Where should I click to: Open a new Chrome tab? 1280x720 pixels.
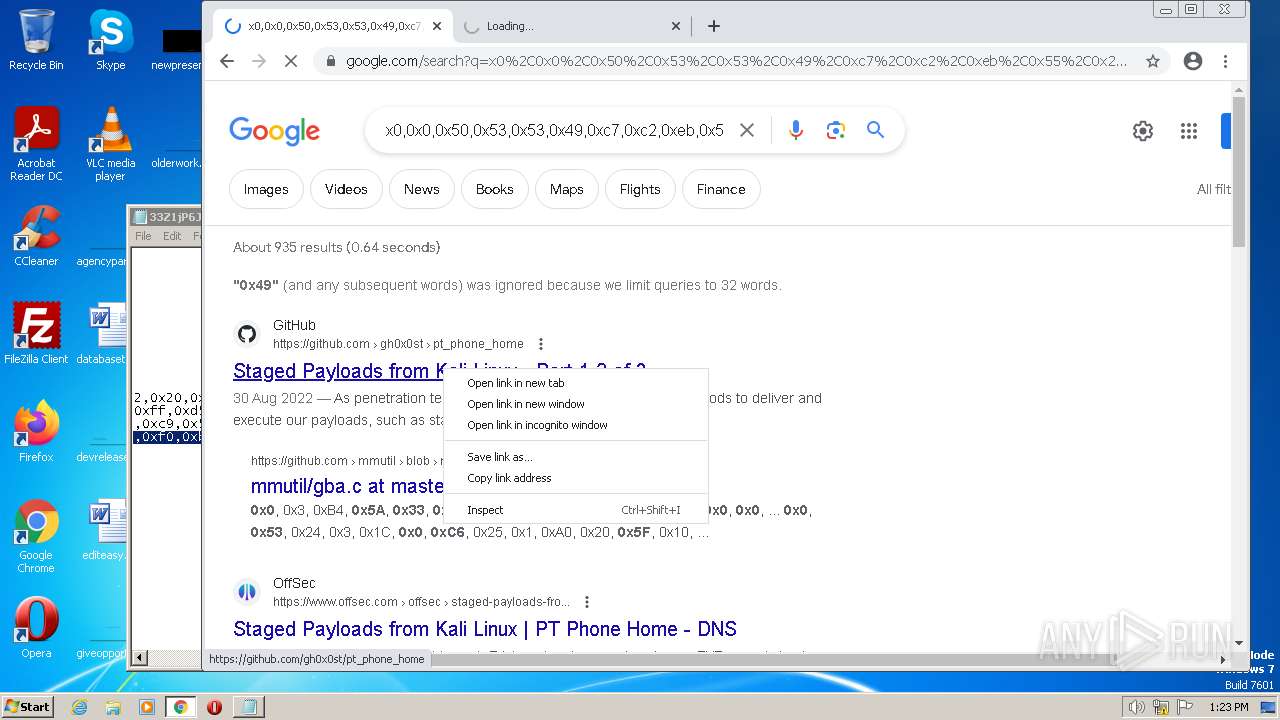pyautogui.click(x=713, y=26)
